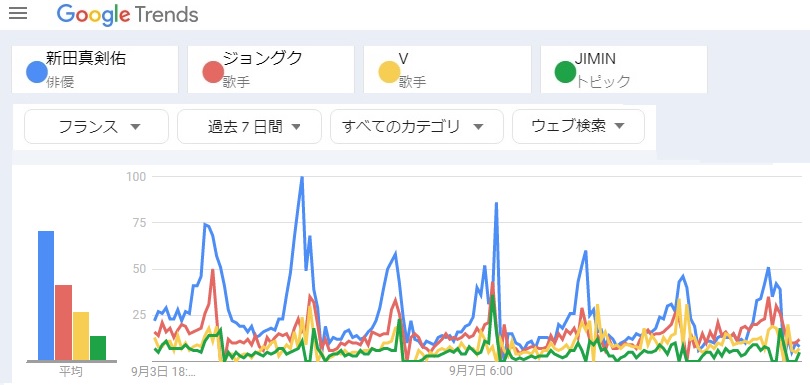Click the blue dot for 新田真剣佑

37,72
